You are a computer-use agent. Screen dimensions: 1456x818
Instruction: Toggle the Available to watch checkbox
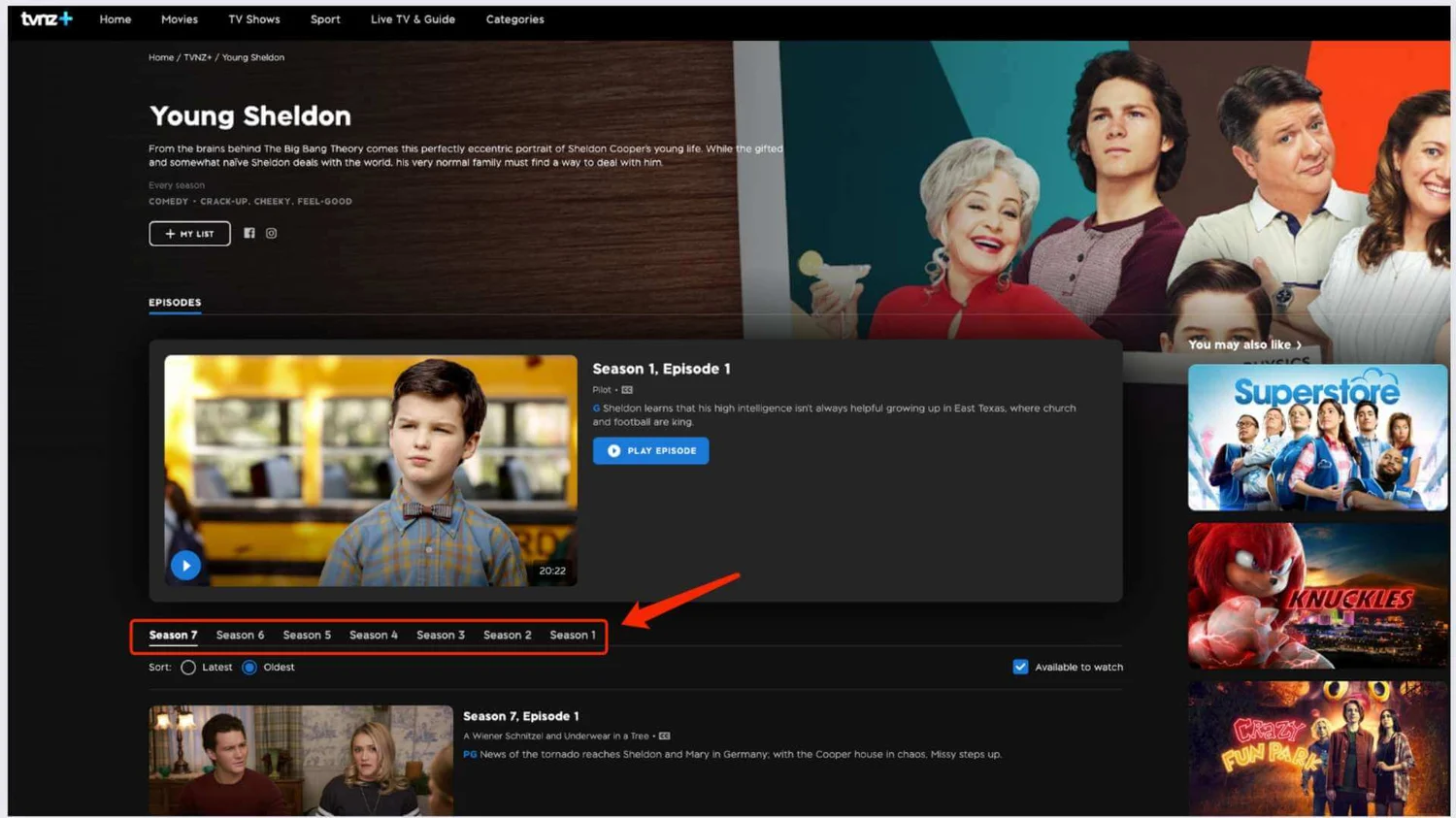point(1020,667)
